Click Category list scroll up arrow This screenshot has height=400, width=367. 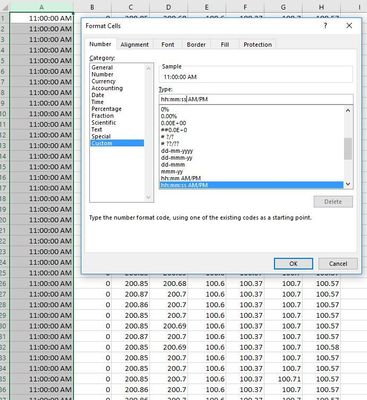coord(149,68)
